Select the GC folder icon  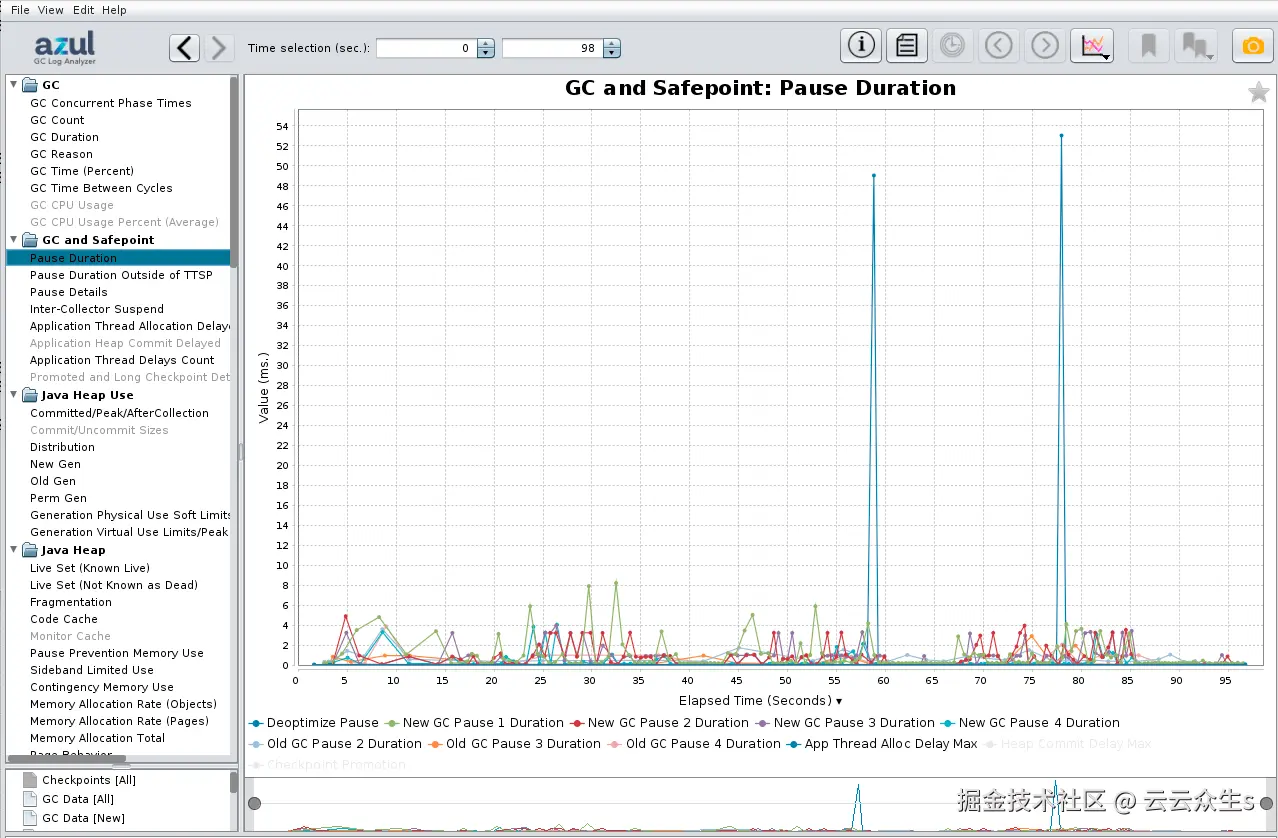pos(30,85)
